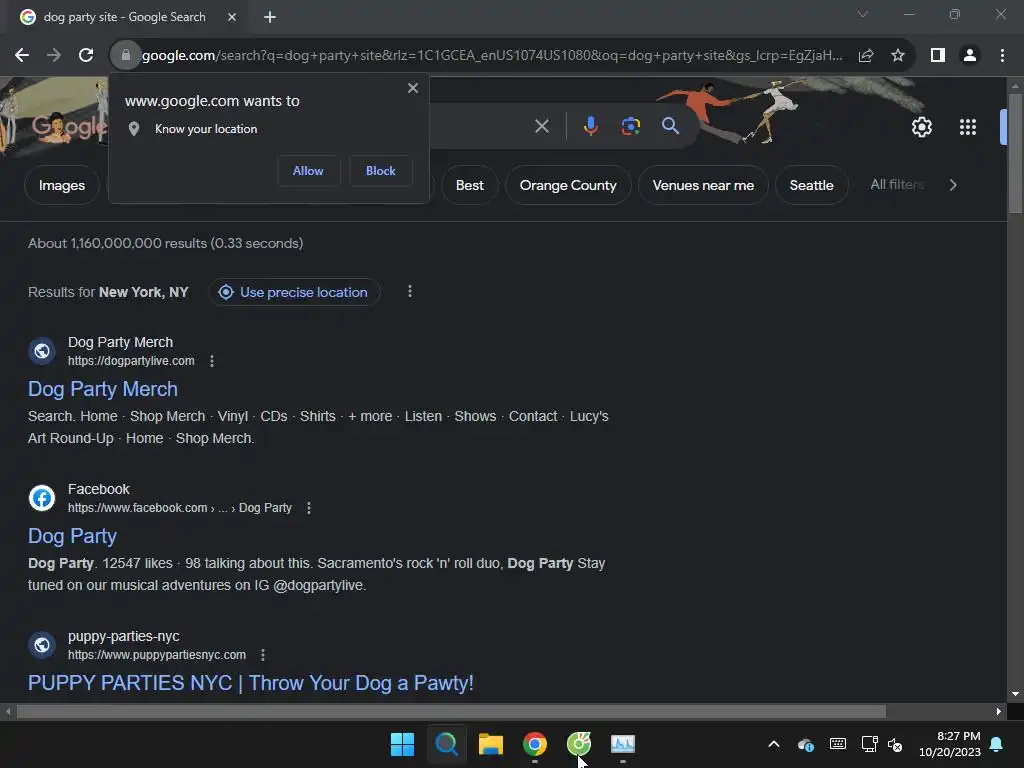Click the vertical scrollbar thumb
This screenshot has height=768, width=1024.
tap(1015, 153)
